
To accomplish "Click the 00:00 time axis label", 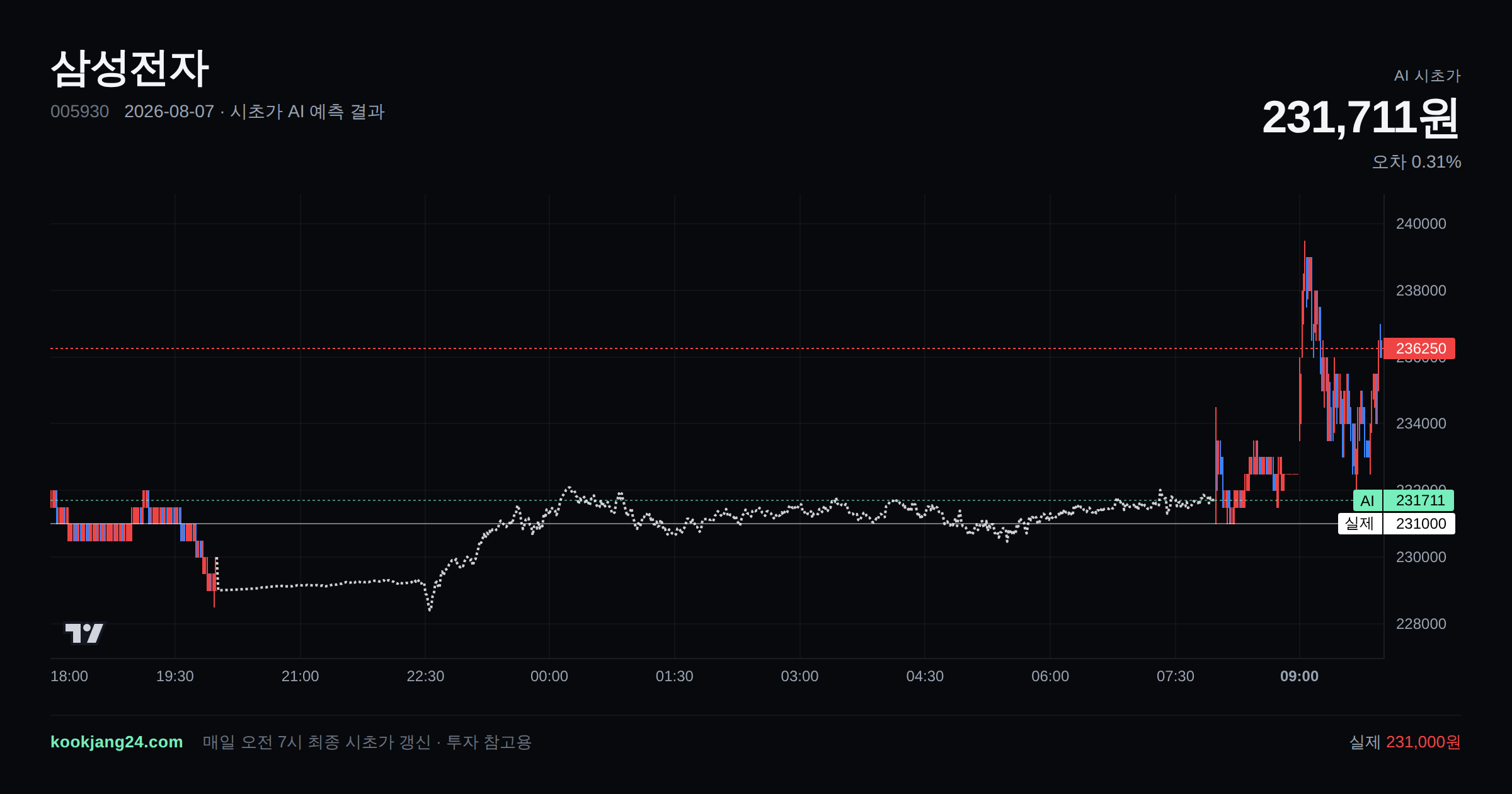I will click(549, 676).
